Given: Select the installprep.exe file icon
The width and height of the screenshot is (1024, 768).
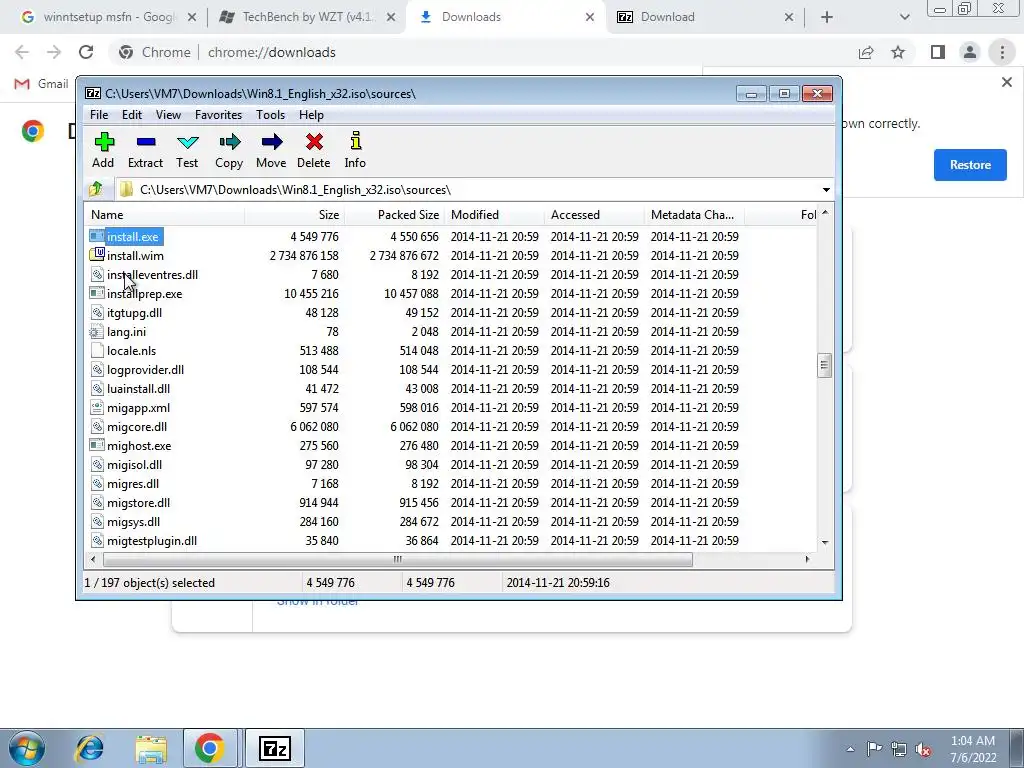Looking at the screenshot, I should tap(97, 293).
